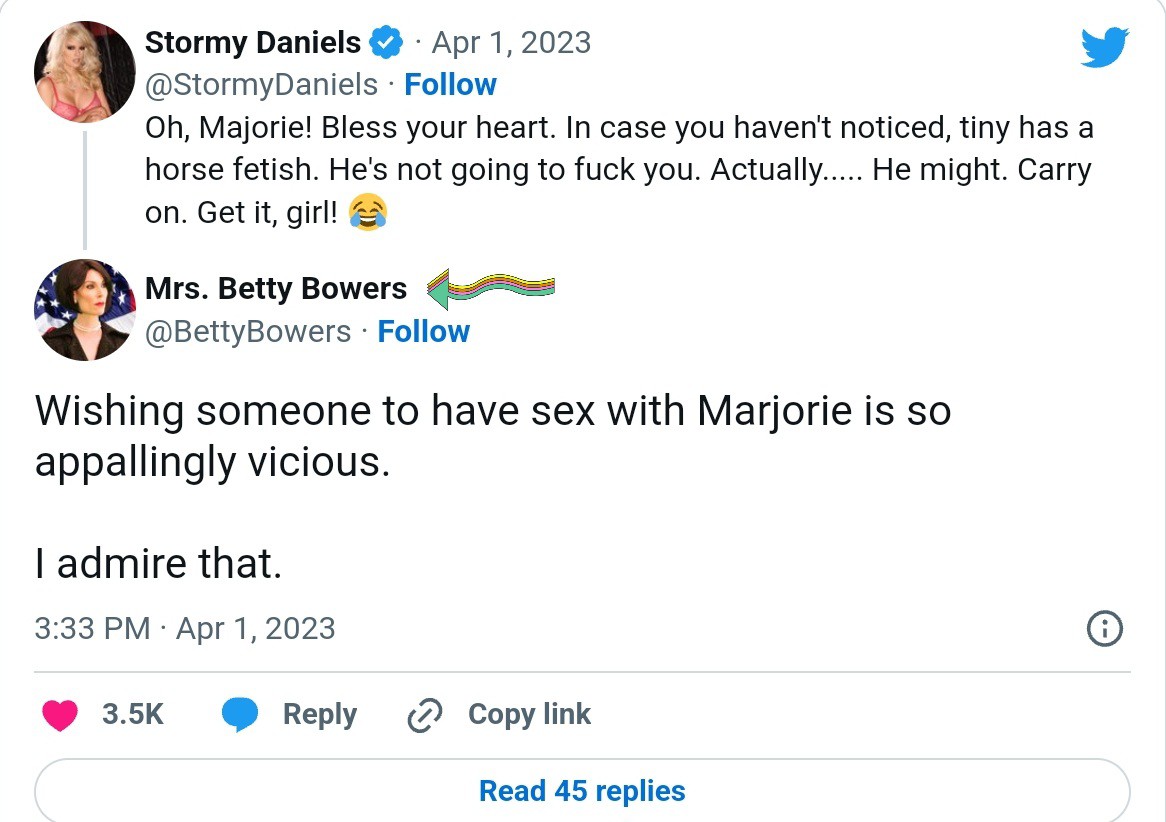Follow the @BettyBowers account
This screenshot has width=1166, height=822.
(x=423, y=331)
